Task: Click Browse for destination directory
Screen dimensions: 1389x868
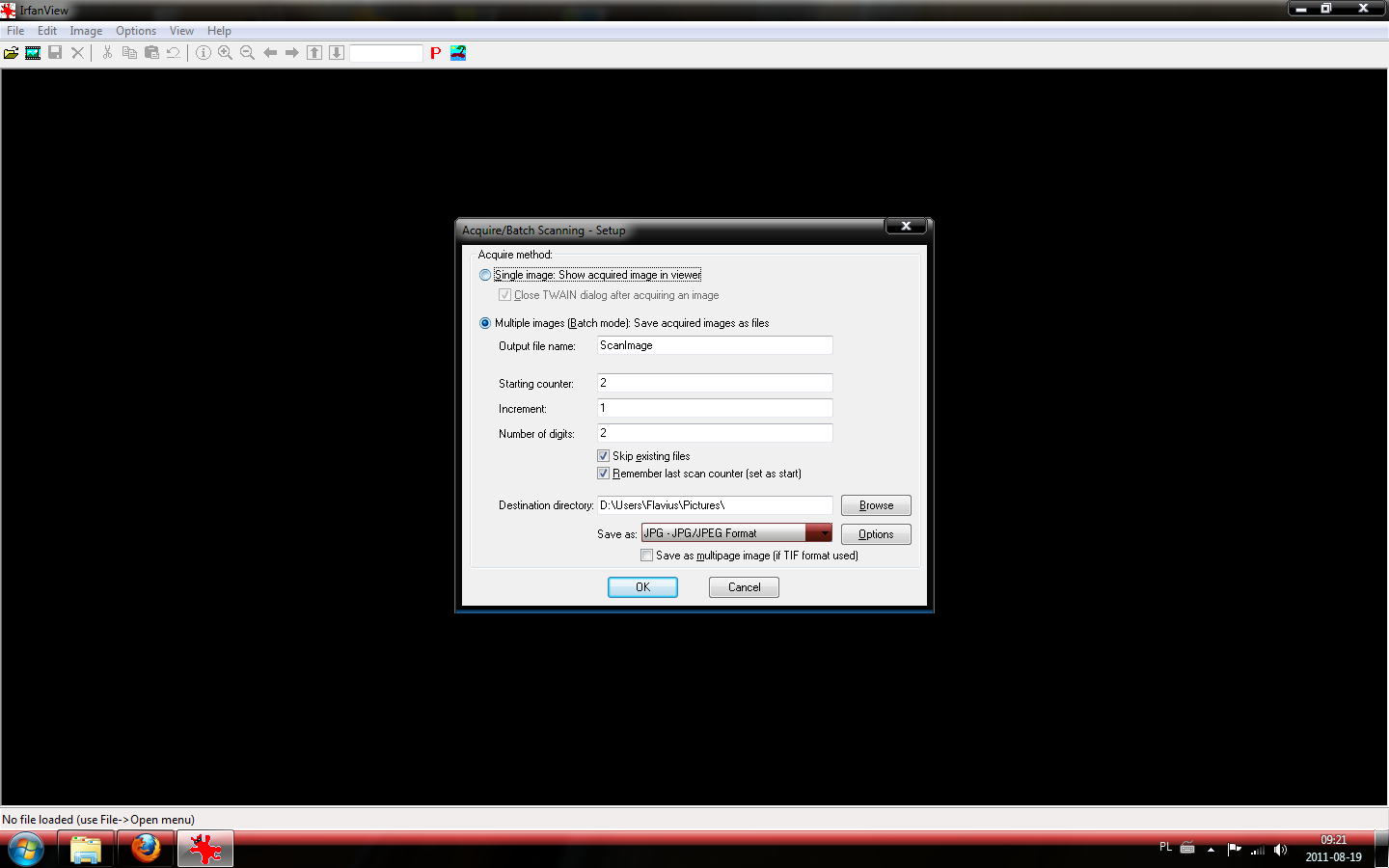Action: [876, 505]
